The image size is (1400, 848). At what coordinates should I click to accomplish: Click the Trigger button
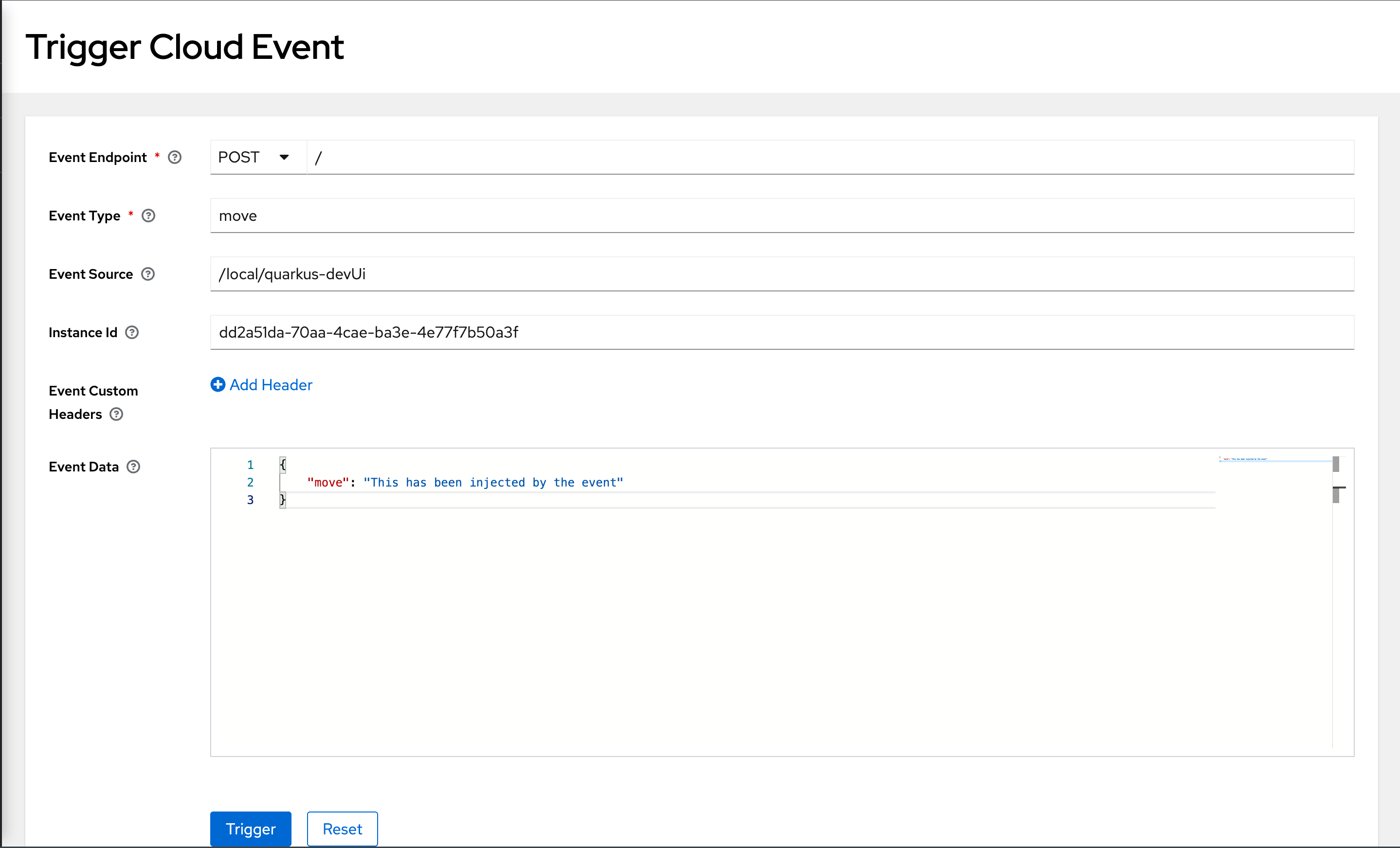click(x=250, y=829)
